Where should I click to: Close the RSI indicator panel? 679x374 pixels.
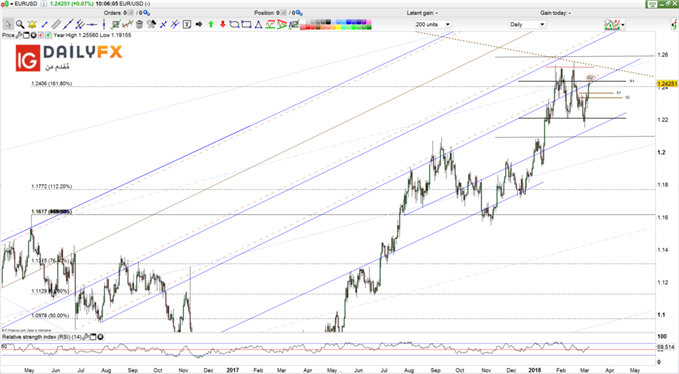point(101,337)
